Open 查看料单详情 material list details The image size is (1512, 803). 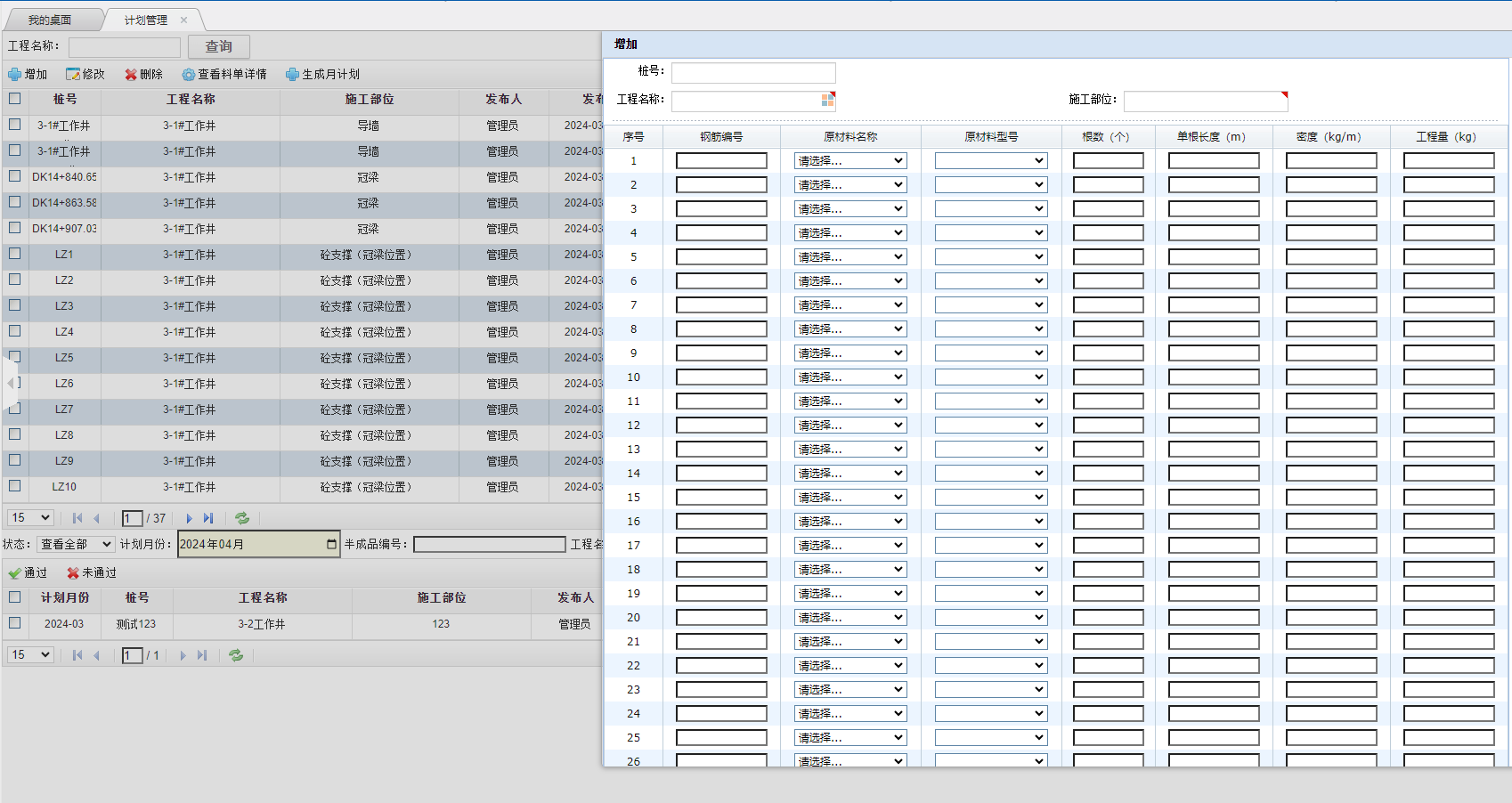click(x=224, y=74)
